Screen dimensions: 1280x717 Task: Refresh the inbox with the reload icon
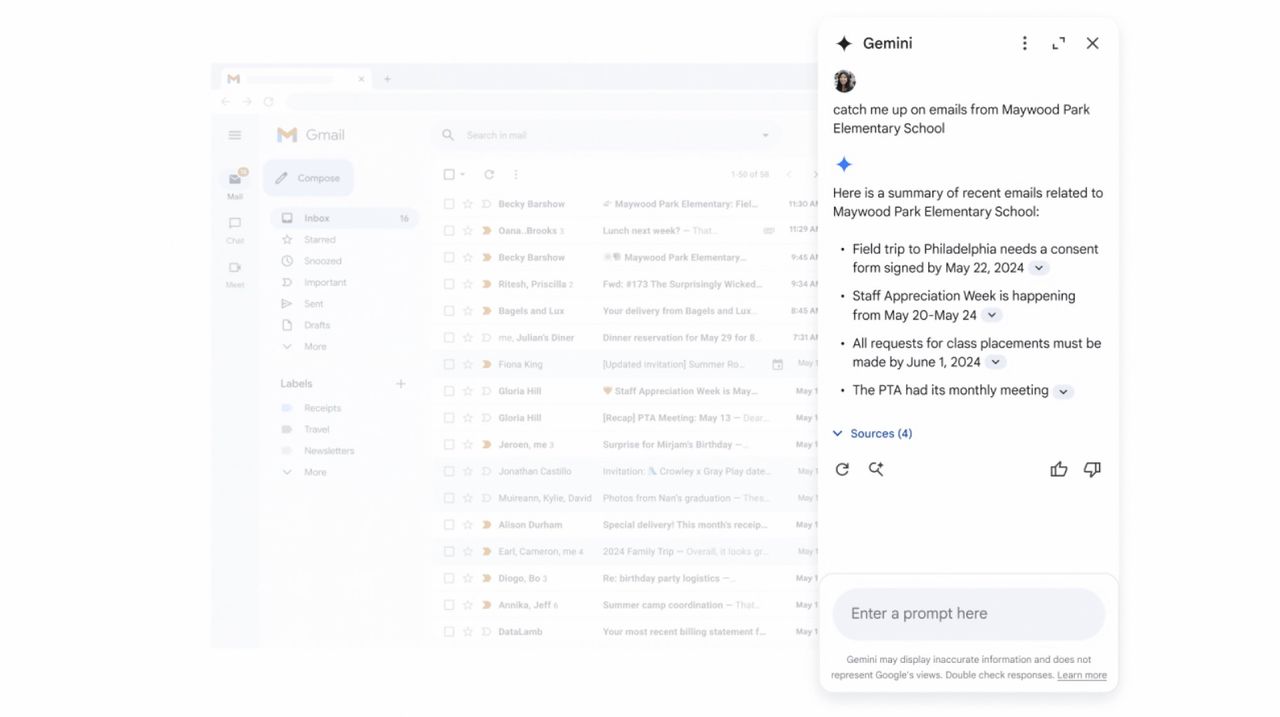(488, 173)
